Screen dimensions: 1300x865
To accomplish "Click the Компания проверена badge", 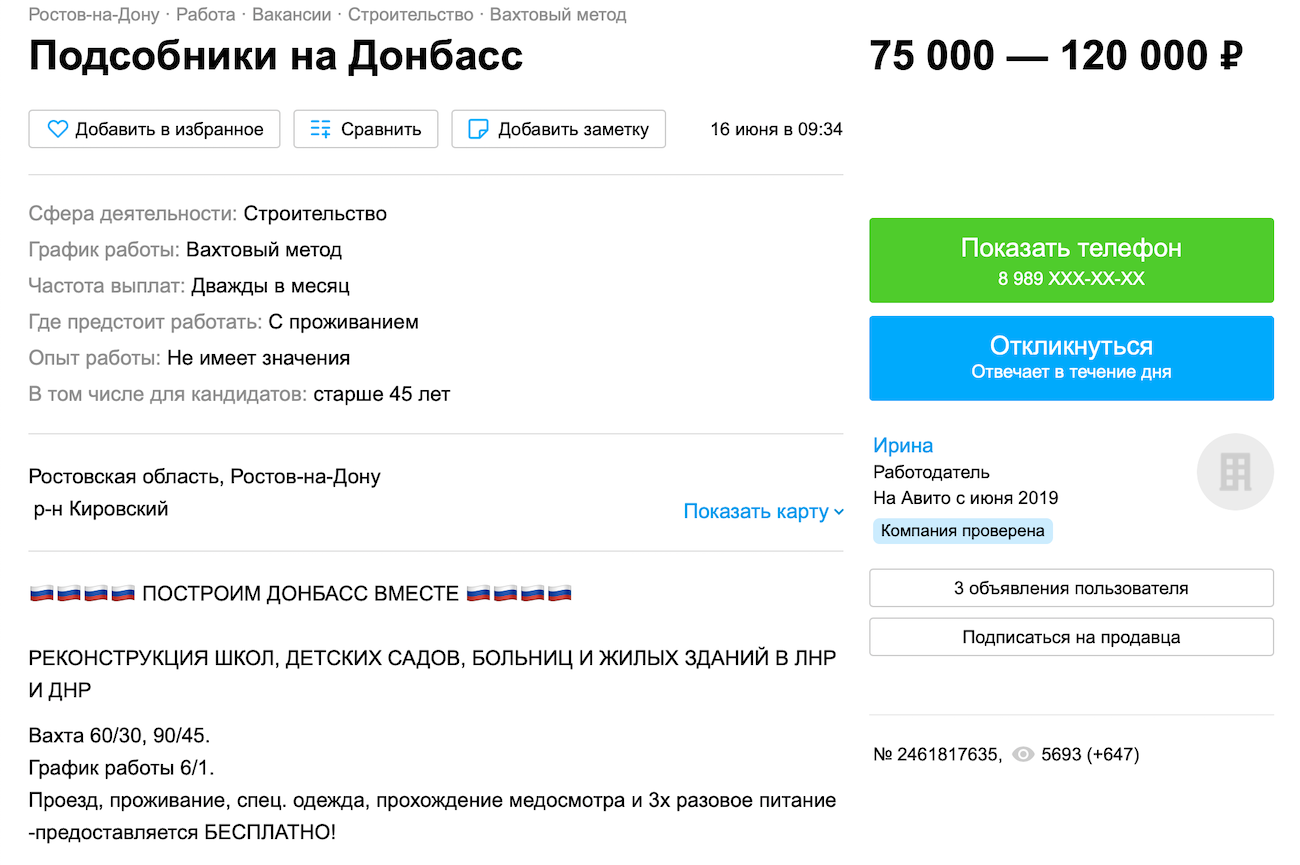I will pos(962,531).
